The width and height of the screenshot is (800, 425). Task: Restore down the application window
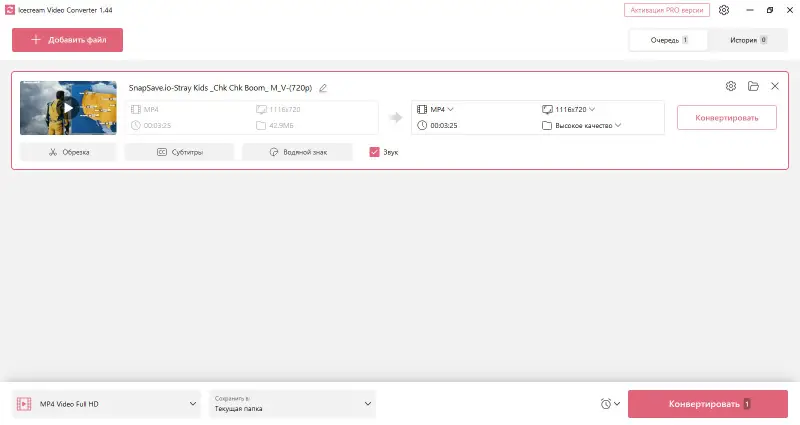(770, 10)
